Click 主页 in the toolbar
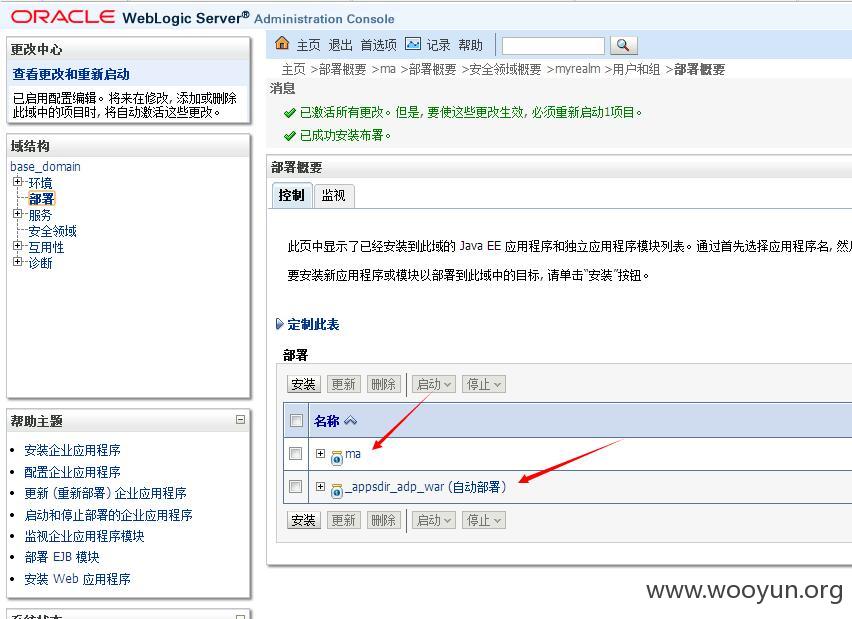The width and height of the screenshot is (852, 619). (x=309, y=45)
